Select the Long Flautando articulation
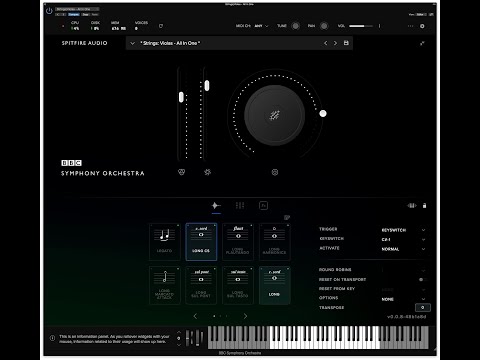 [x=238, y=242]
